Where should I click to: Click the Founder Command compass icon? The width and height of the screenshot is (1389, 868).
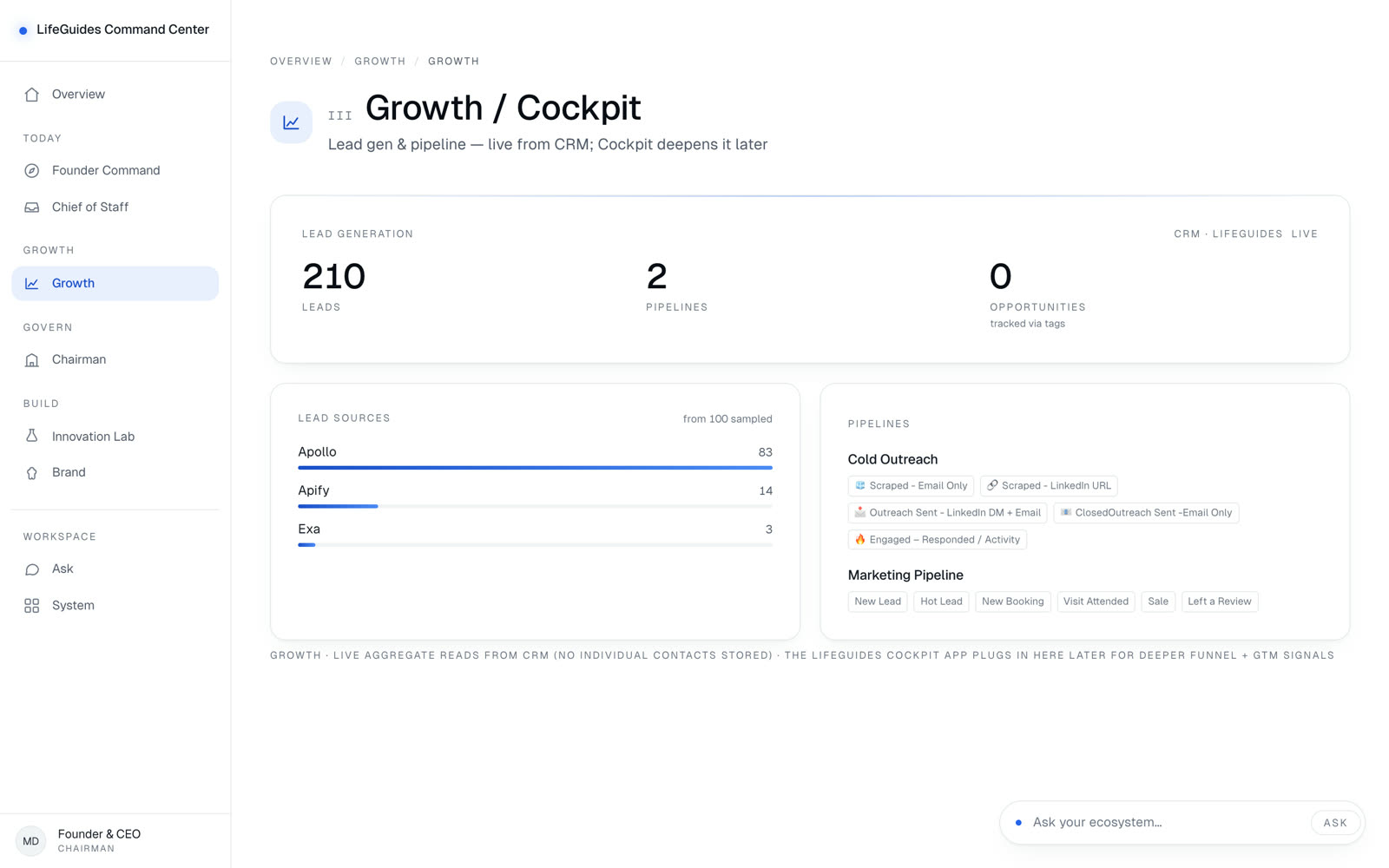pos(32,171)
